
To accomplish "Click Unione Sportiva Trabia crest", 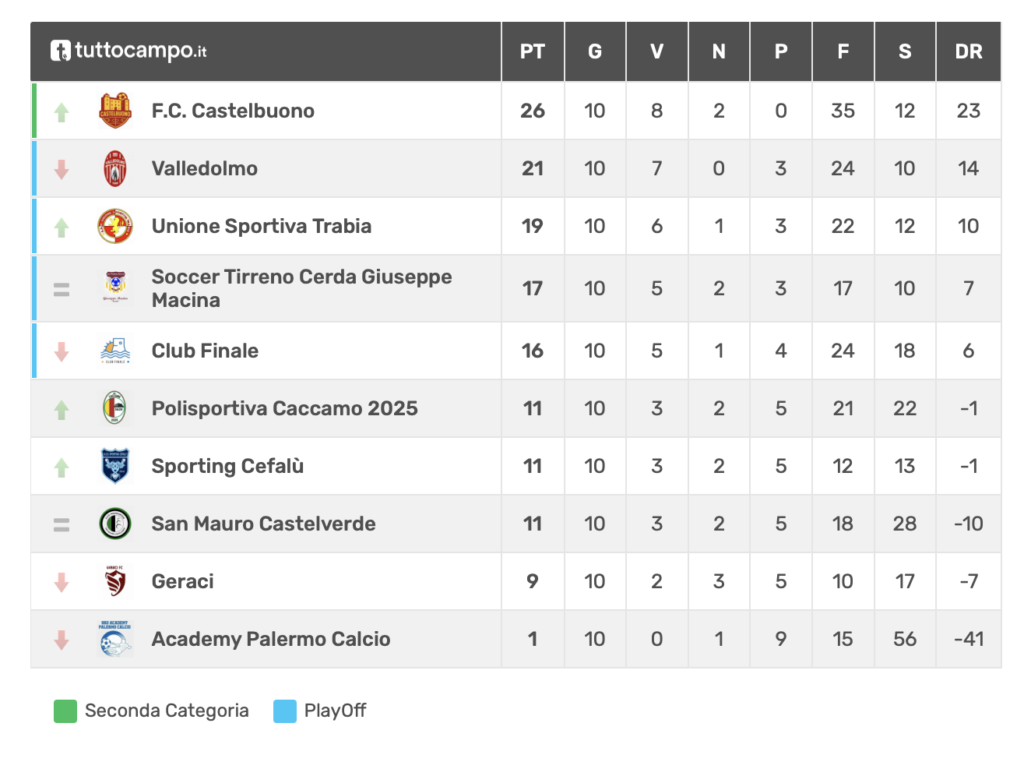I will point(115,226).
